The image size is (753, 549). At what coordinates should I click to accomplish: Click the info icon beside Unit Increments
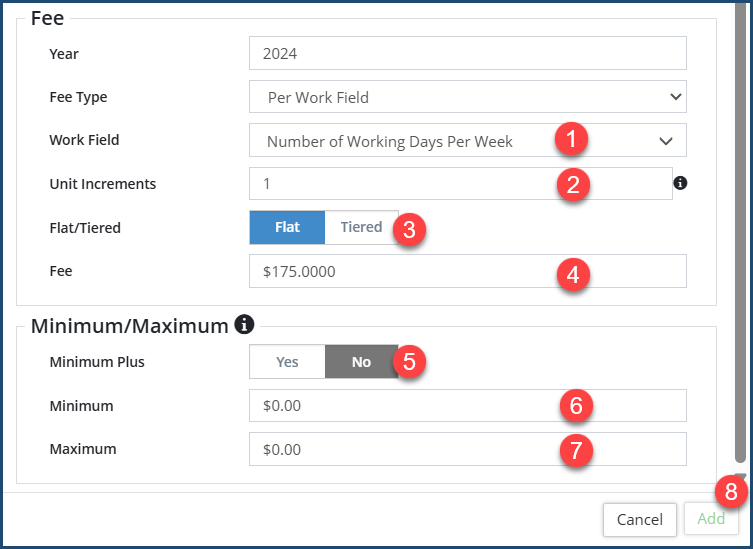[x=680, y=184]
